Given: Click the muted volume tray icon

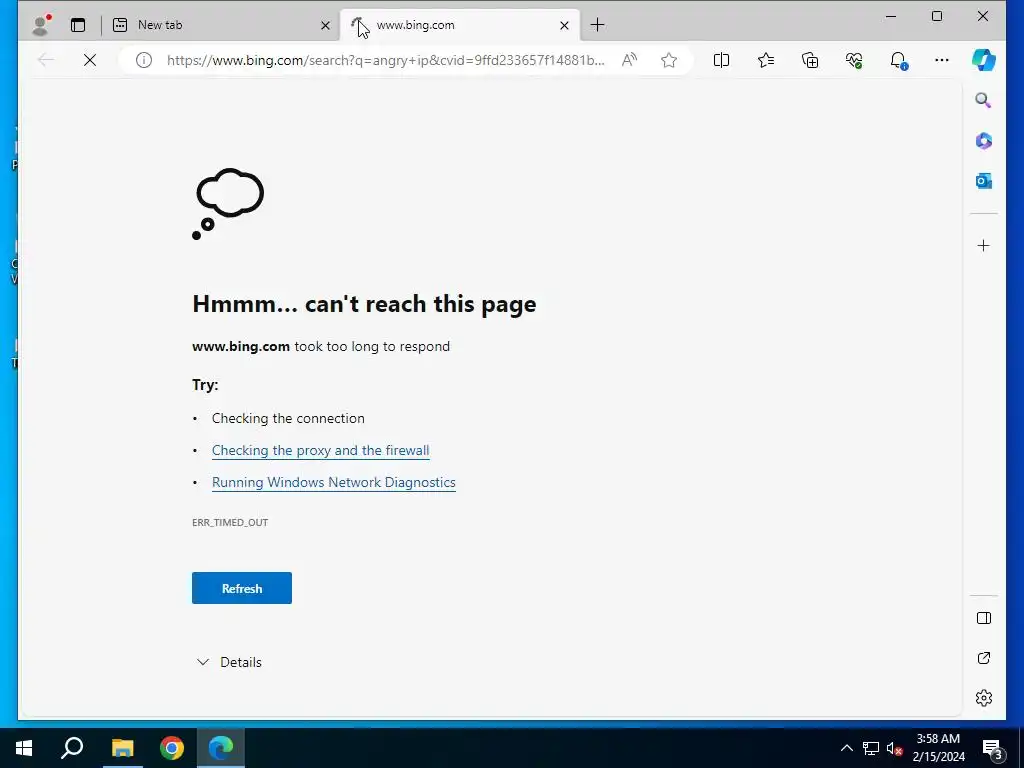Looking at the screenshot, I should click(894, 748).
